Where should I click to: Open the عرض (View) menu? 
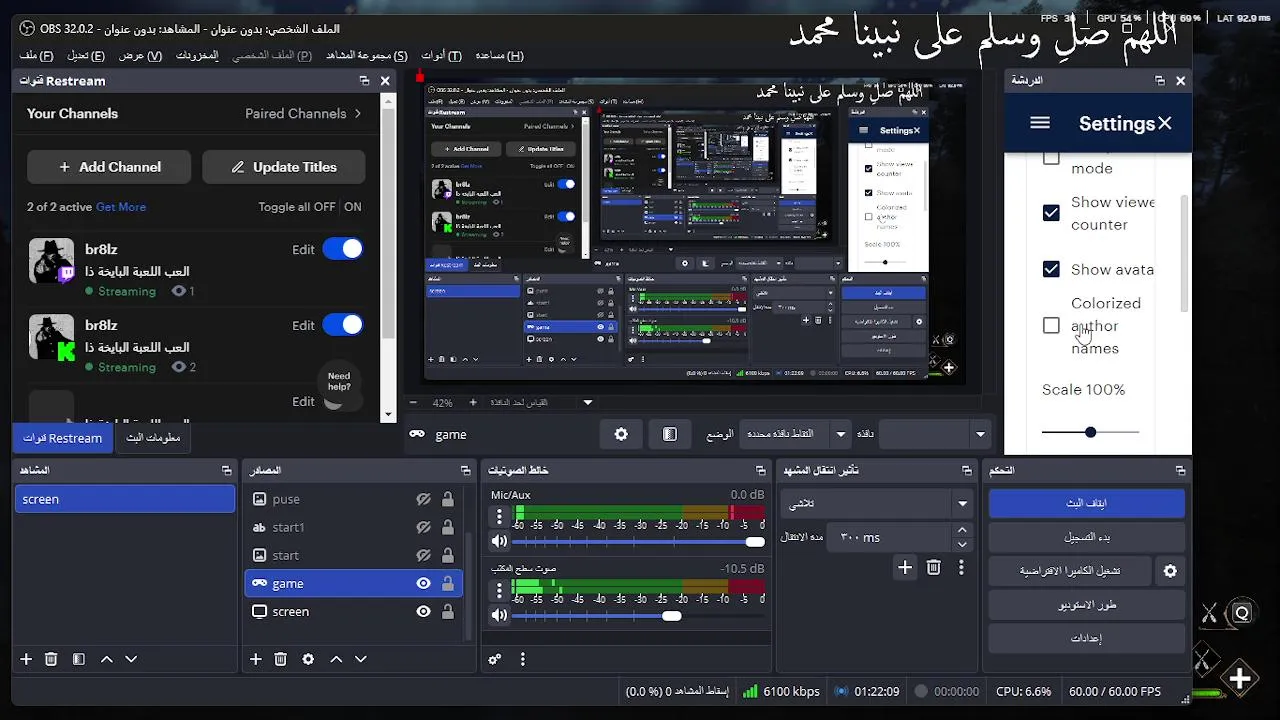[140, 55]
